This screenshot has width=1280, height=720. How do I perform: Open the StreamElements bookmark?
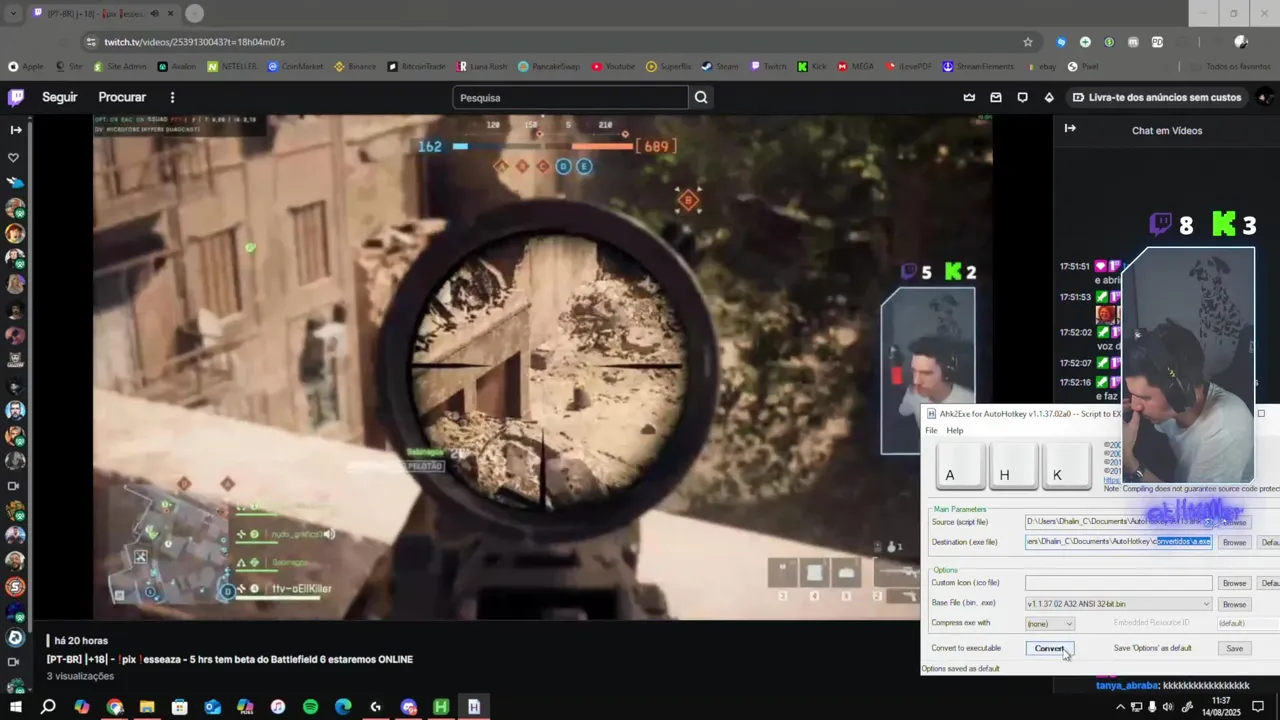[x=980, y=66]
